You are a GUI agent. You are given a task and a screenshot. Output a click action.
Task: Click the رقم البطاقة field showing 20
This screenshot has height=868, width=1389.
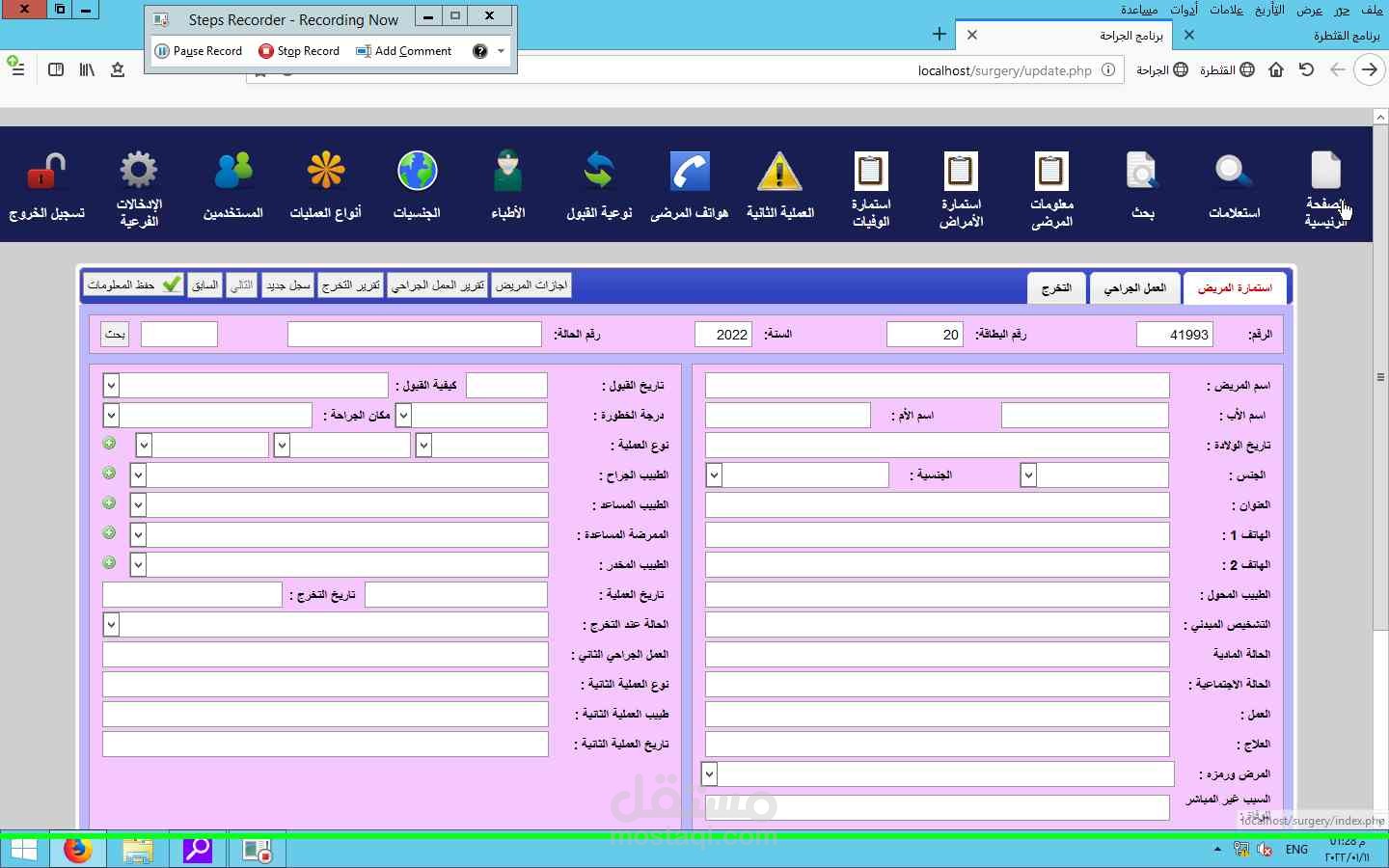924,335
